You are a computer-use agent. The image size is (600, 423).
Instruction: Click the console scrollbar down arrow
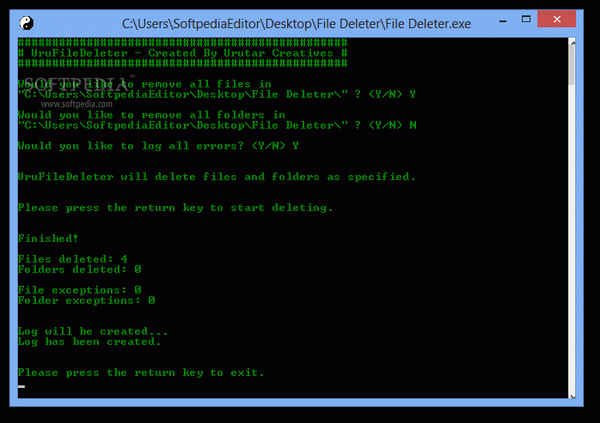[572, 396]
